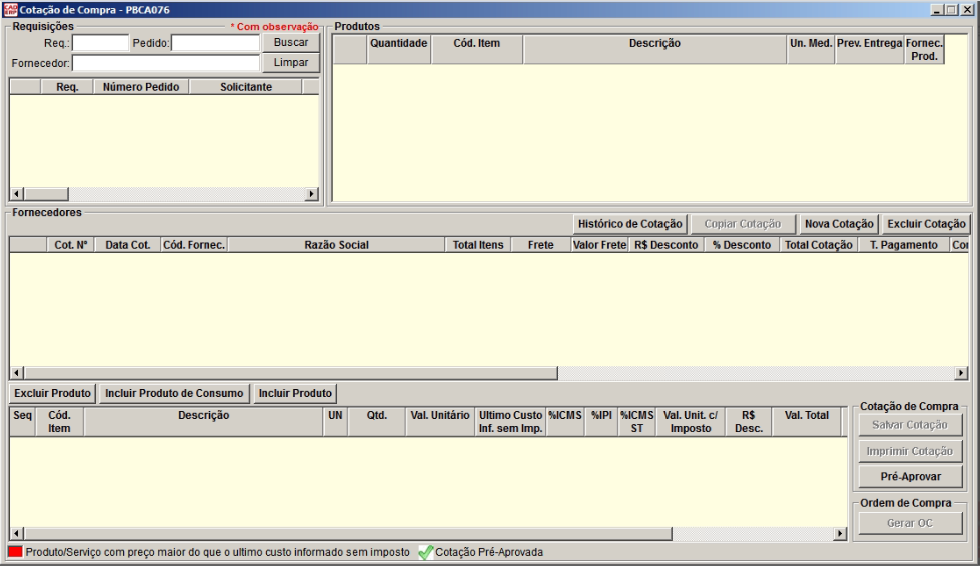Click the R$ Desc. column header
Viewport: 980px width, 566px height.
[x=749, y=422]
